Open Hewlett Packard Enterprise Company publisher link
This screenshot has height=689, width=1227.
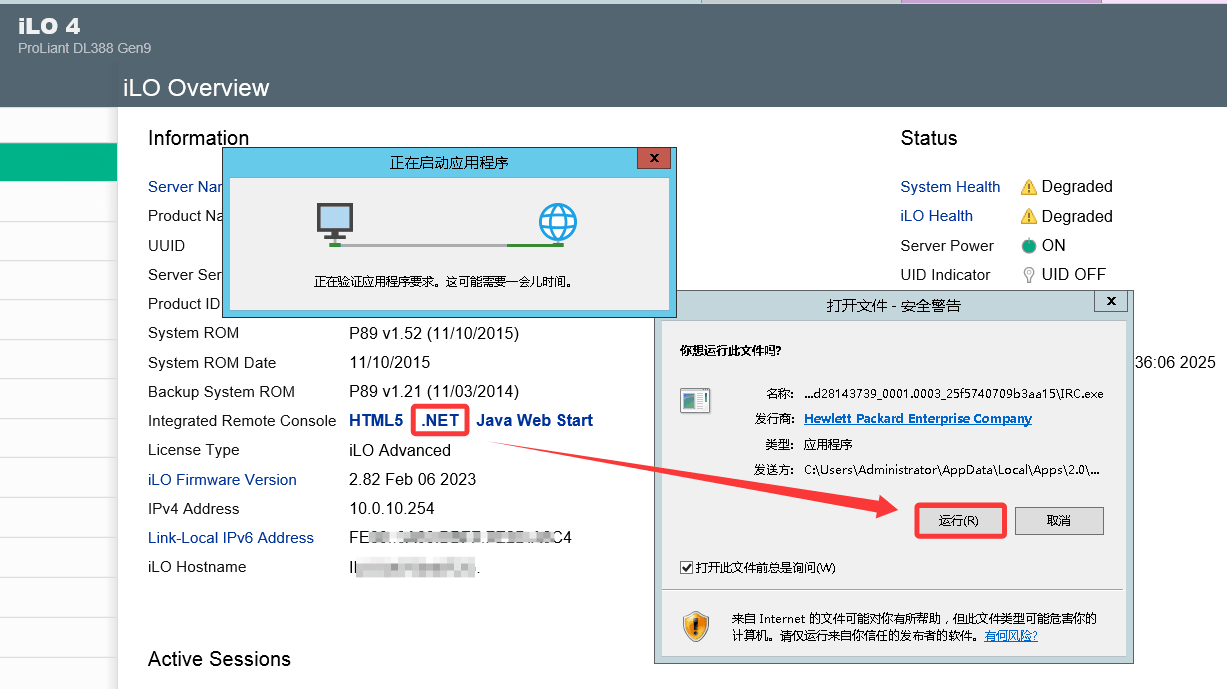click(x=917, y=419)
